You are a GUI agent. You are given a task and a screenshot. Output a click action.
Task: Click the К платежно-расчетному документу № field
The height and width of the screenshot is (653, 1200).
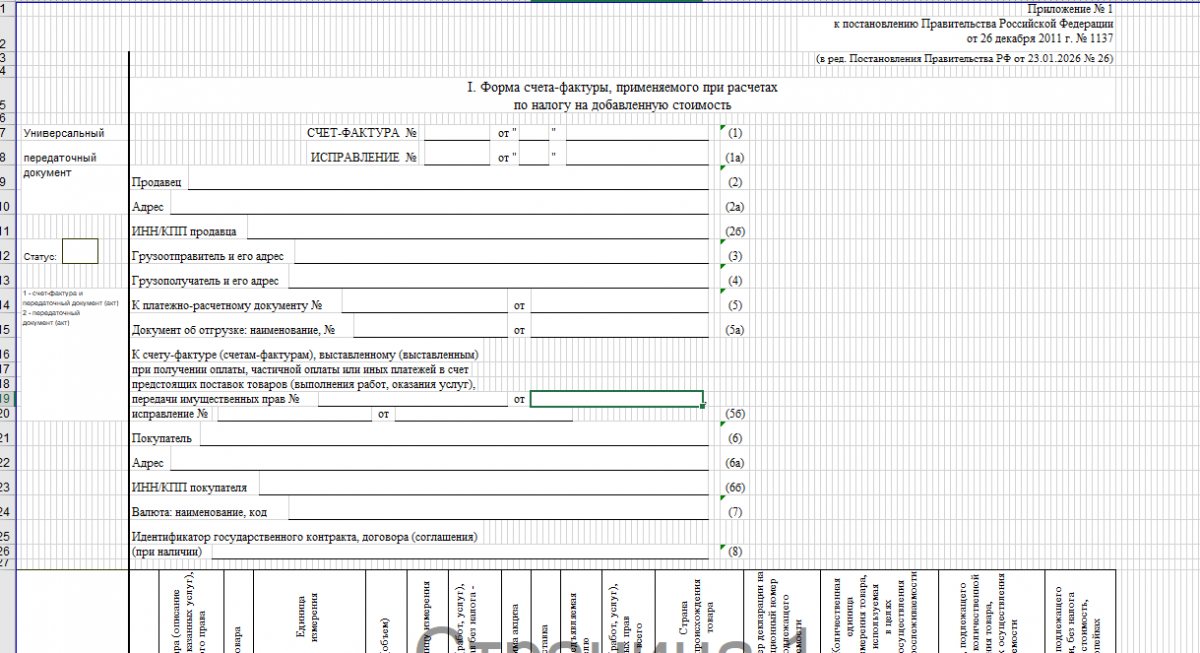pyautogui.click(x=425, y=305)
